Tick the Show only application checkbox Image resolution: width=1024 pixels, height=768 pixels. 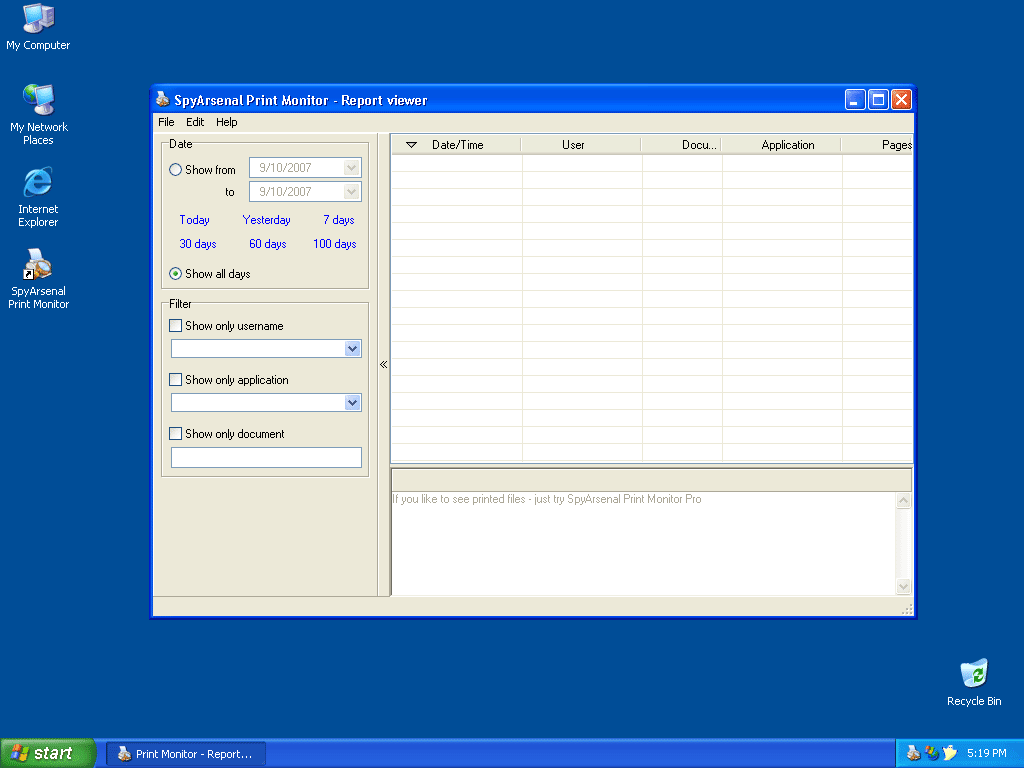click(176, 380)
